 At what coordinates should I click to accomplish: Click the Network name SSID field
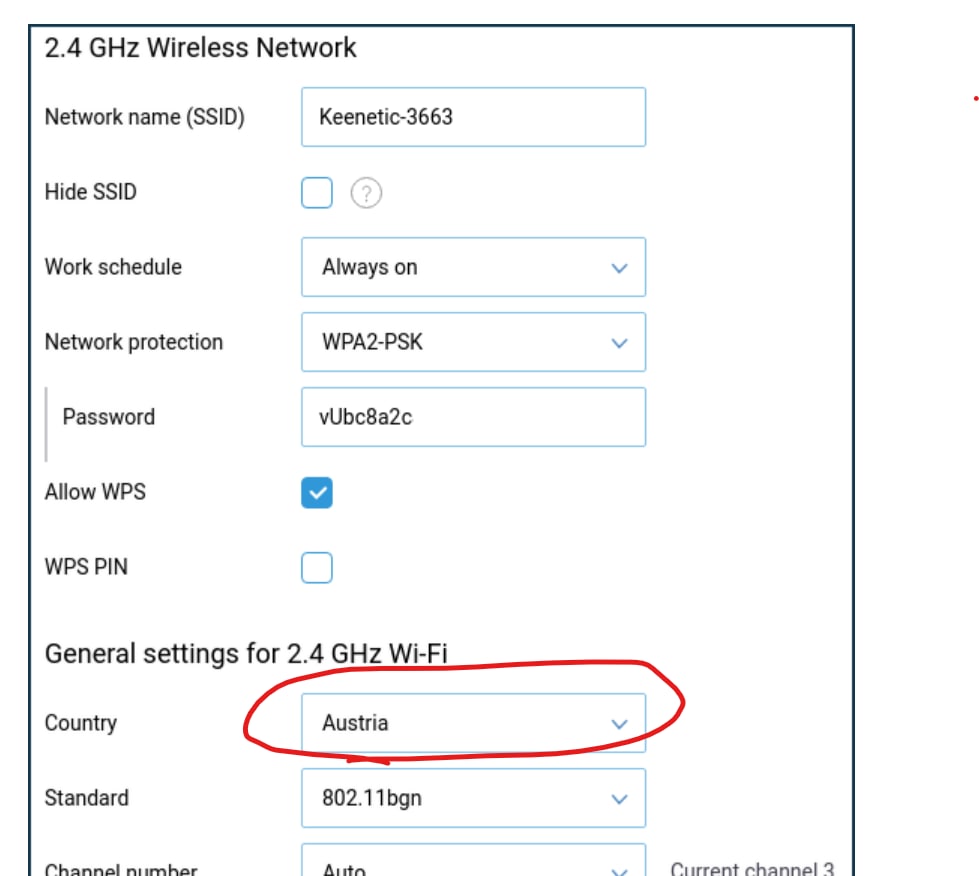tap(473, 117)
